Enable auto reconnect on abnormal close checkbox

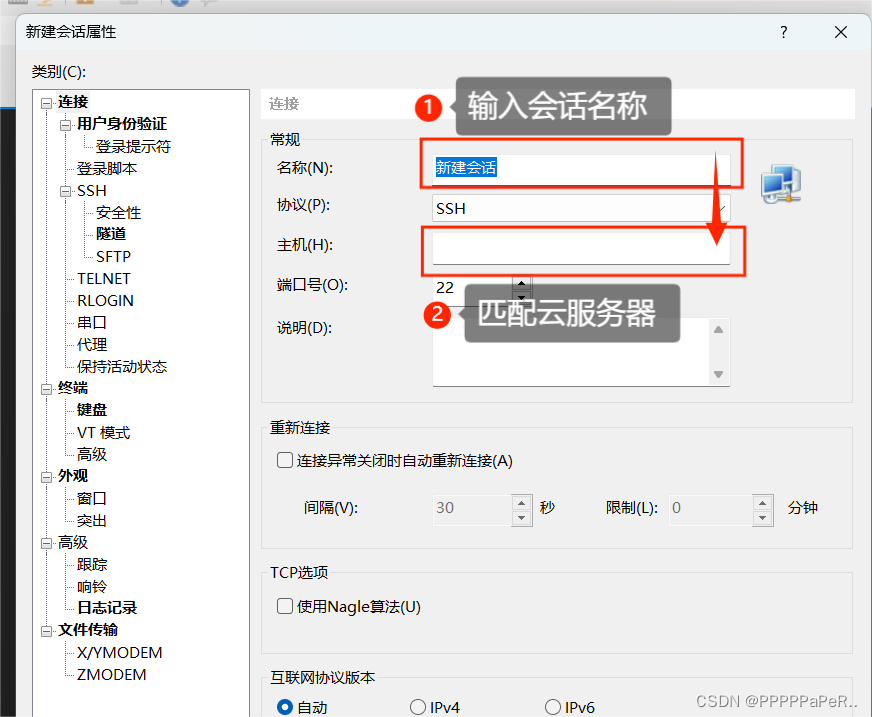tap(285, 461)
